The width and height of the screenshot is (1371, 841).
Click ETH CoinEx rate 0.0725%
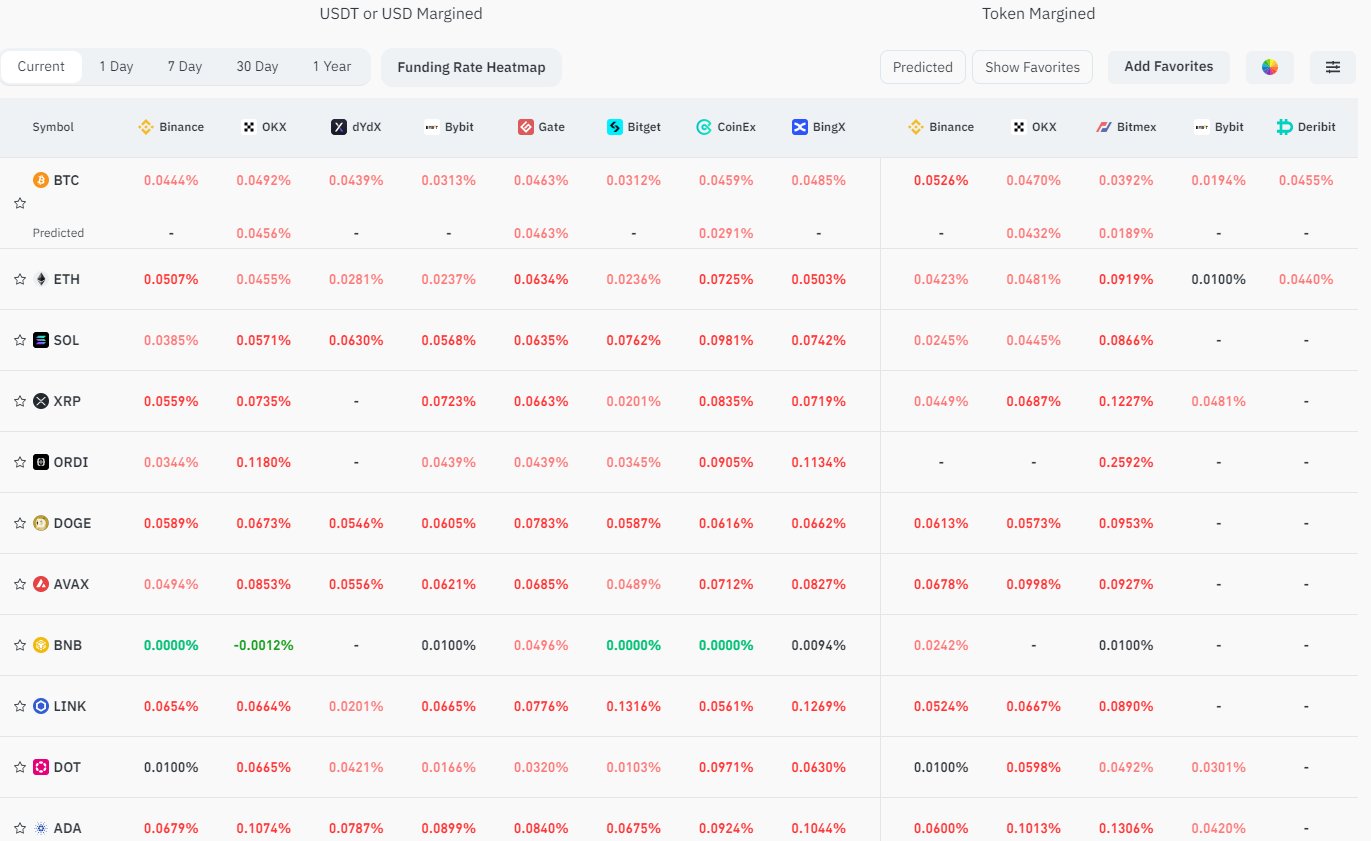point(726,279)
